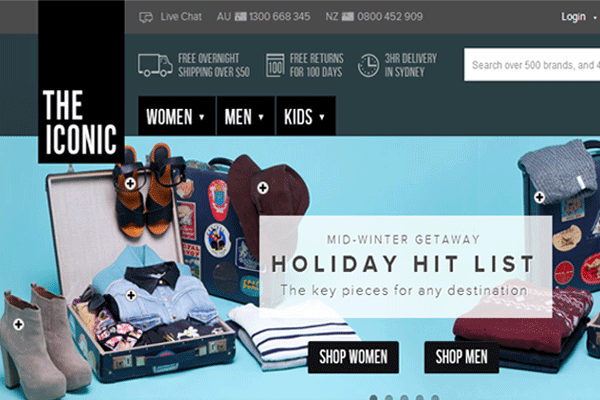Screen dimensions: 600x400
Task: Click the plus hotspot on the sandals
Action: click(130, 184)
